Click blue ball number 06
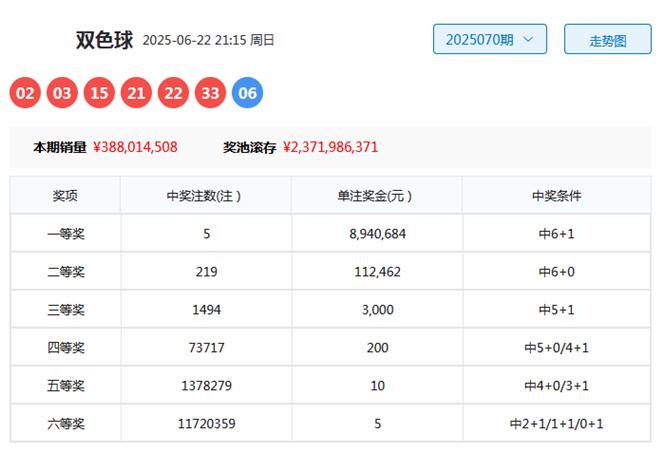This screenshot has width=662, height=452. (247, 92)
